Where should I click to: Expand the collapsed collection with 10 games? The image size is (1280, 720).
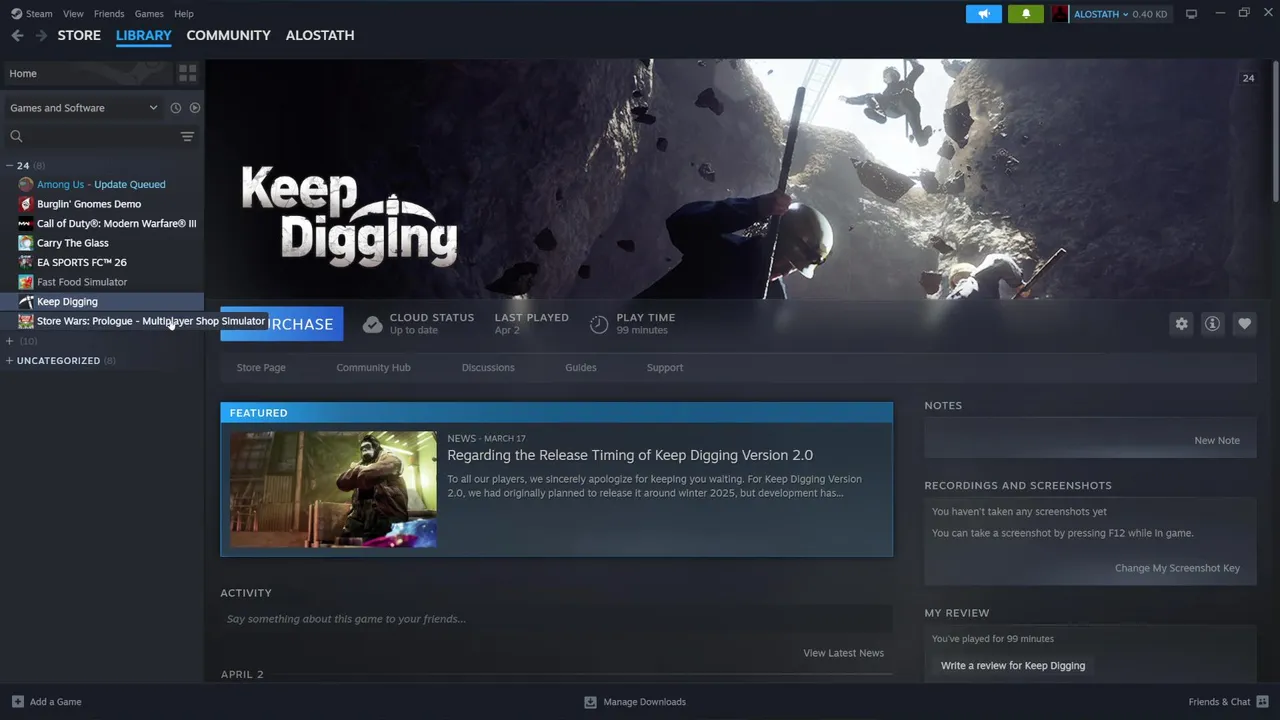point(9,341)
